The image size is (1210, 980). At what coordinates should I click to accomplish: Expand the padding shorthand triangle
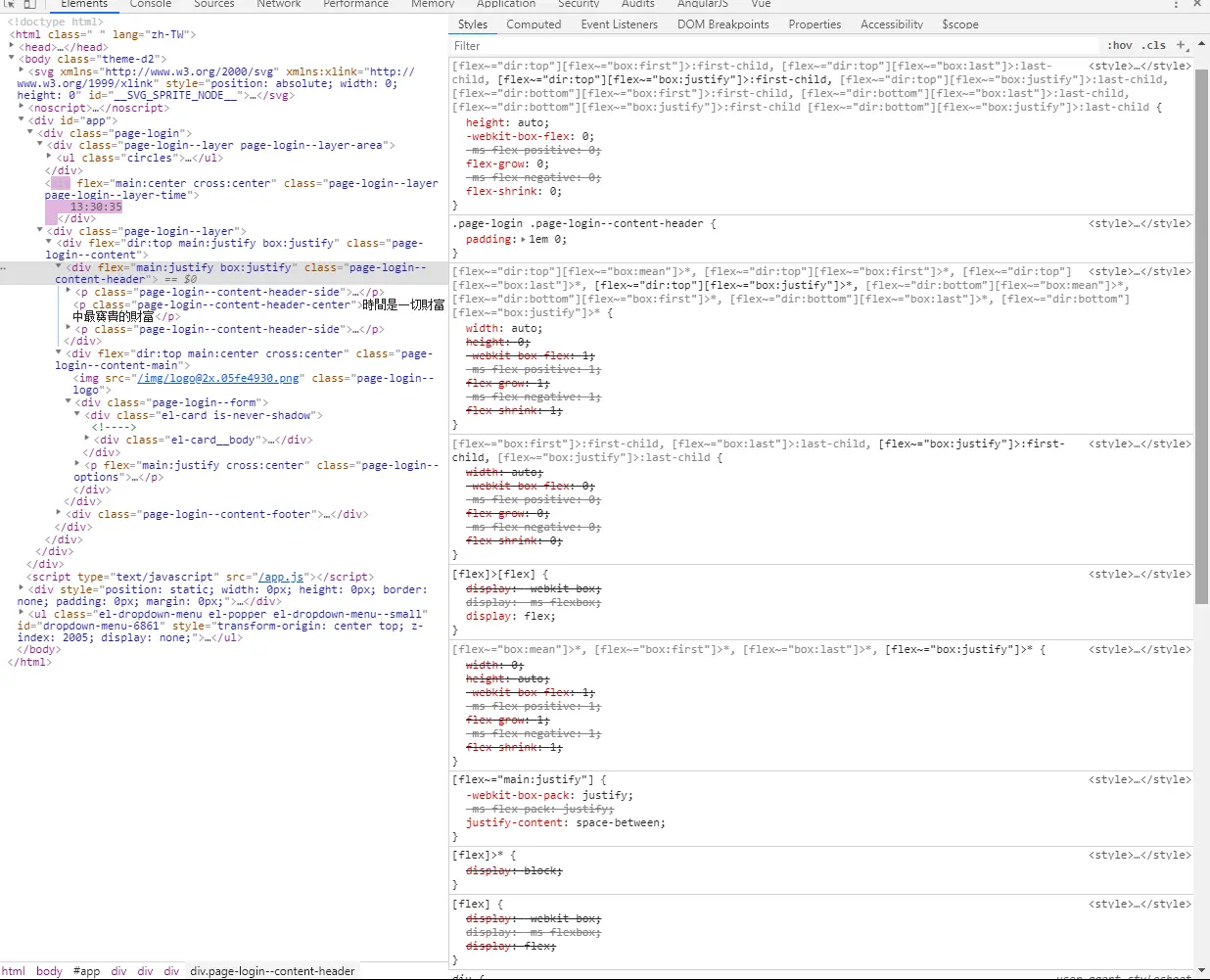click(523, 239)
